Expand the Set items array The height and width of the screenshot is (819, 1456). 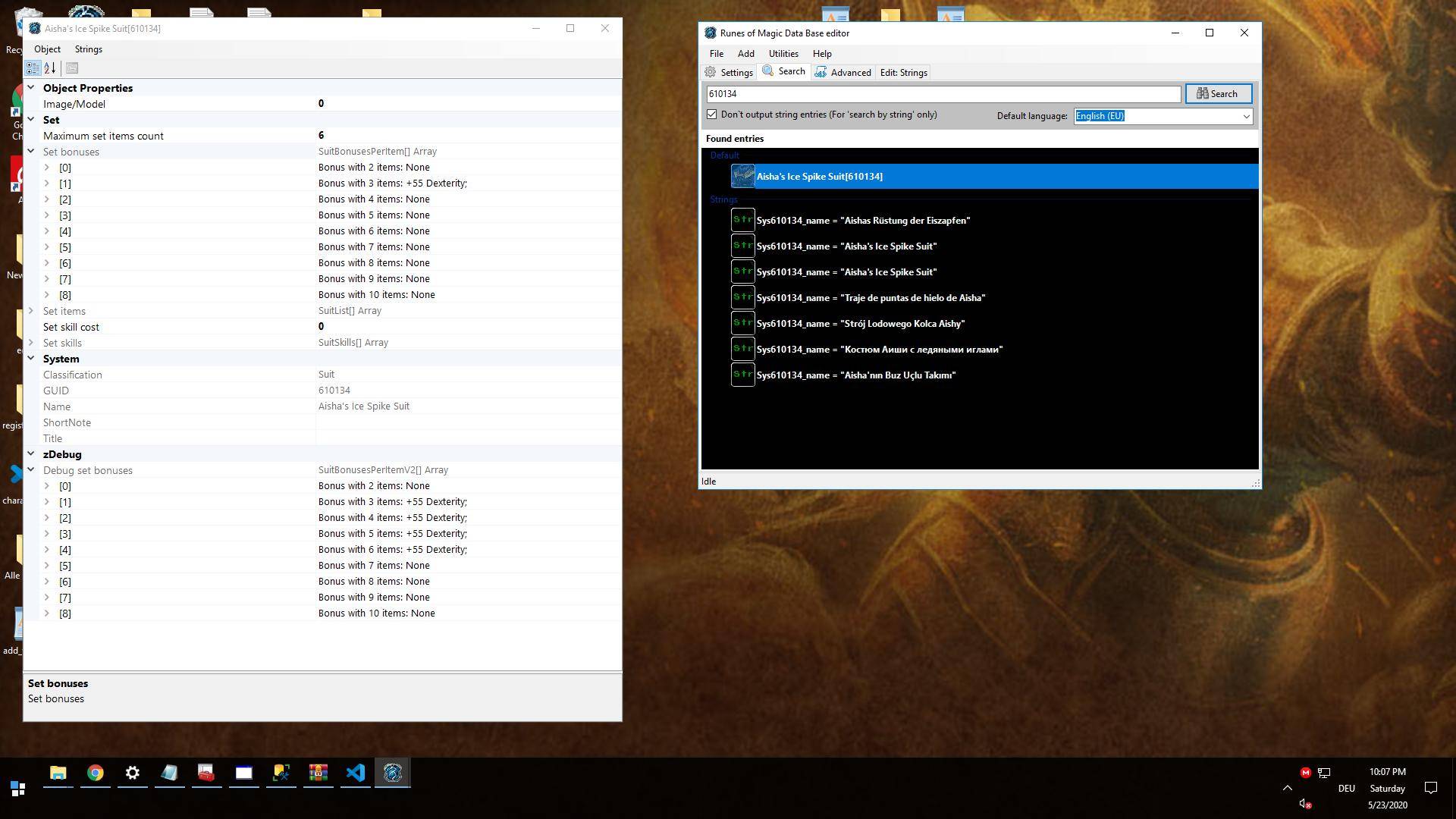click(31, 311)
